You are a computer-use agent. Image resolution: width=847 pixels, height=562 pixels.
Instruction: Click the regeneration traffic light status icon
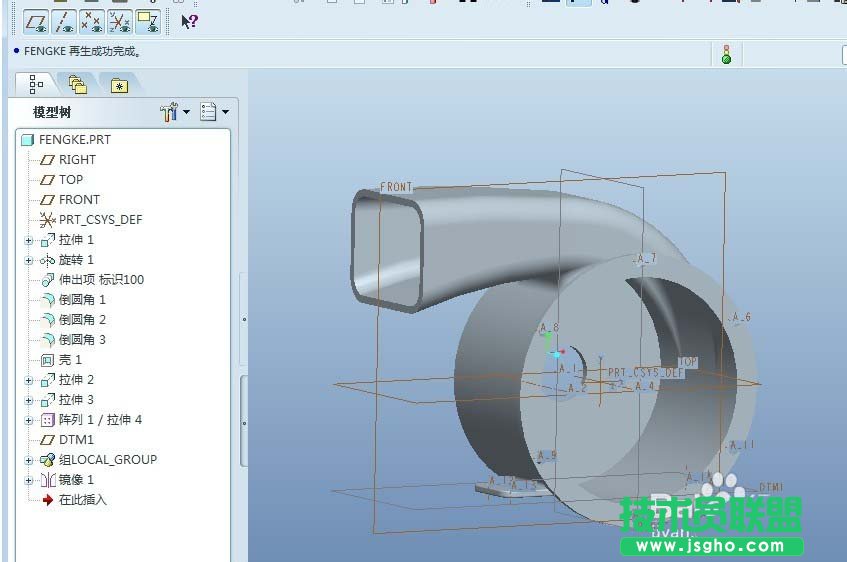(x=727, y=54)
